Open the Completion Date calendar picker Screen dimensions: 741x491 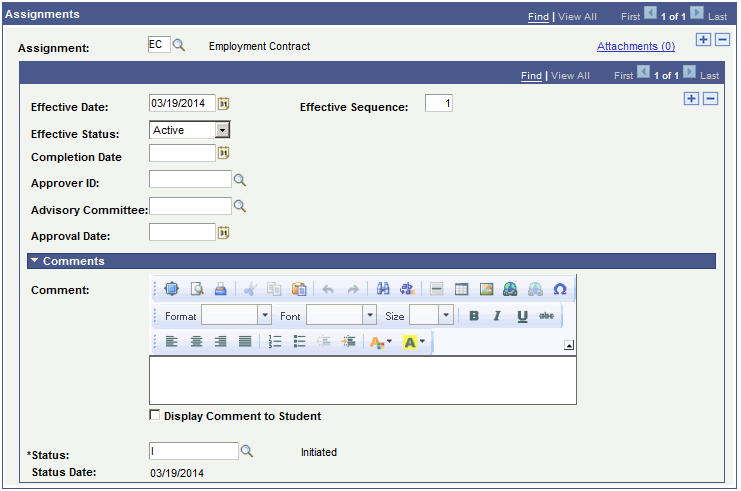[x=224, y=153]
